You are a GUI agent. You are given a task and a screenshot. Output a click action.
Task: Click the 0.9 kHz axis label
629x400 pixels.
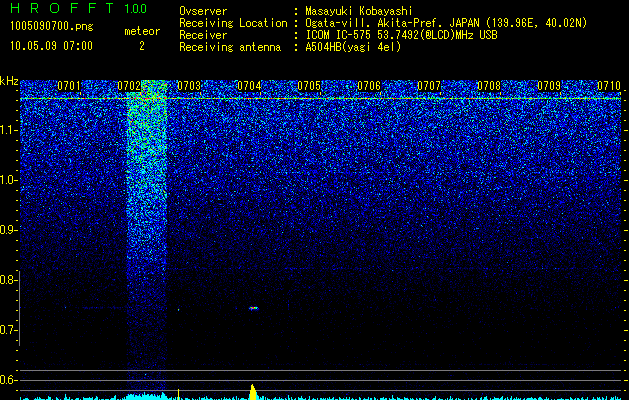[x=7, y=230]
